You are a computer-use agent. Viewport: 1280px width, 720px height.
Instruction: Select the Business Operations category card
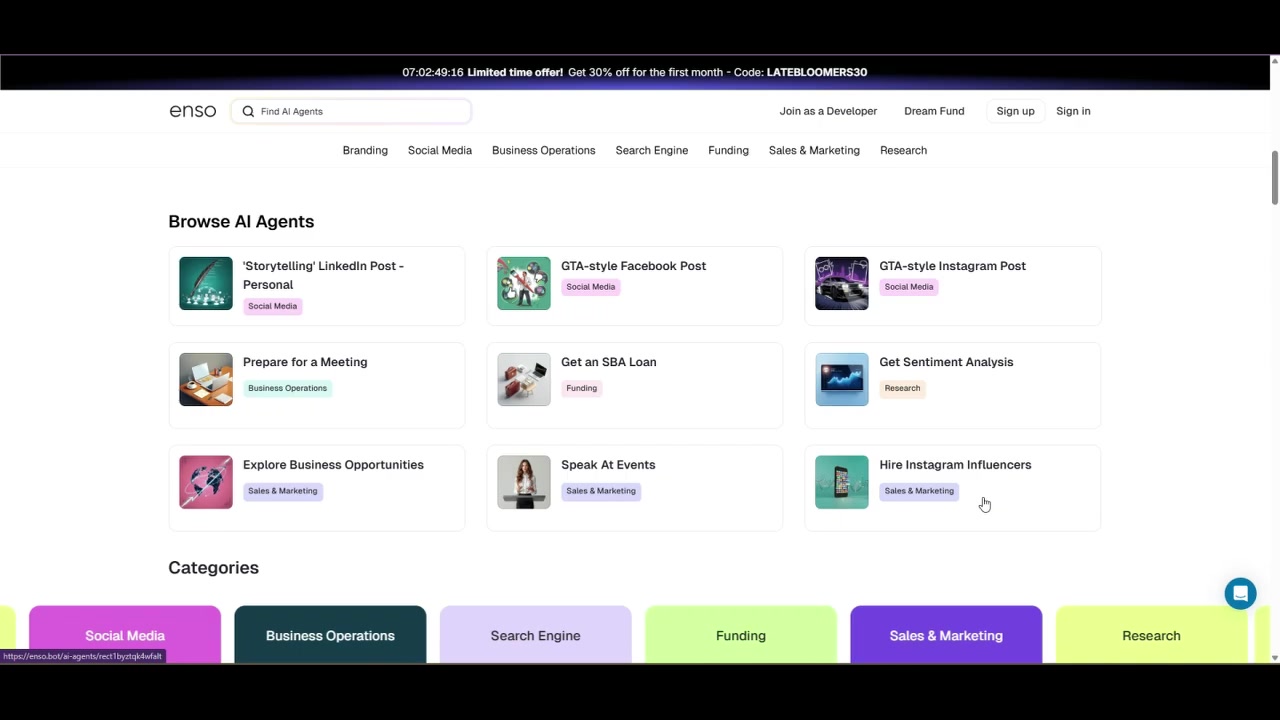(x=330, y=635)
